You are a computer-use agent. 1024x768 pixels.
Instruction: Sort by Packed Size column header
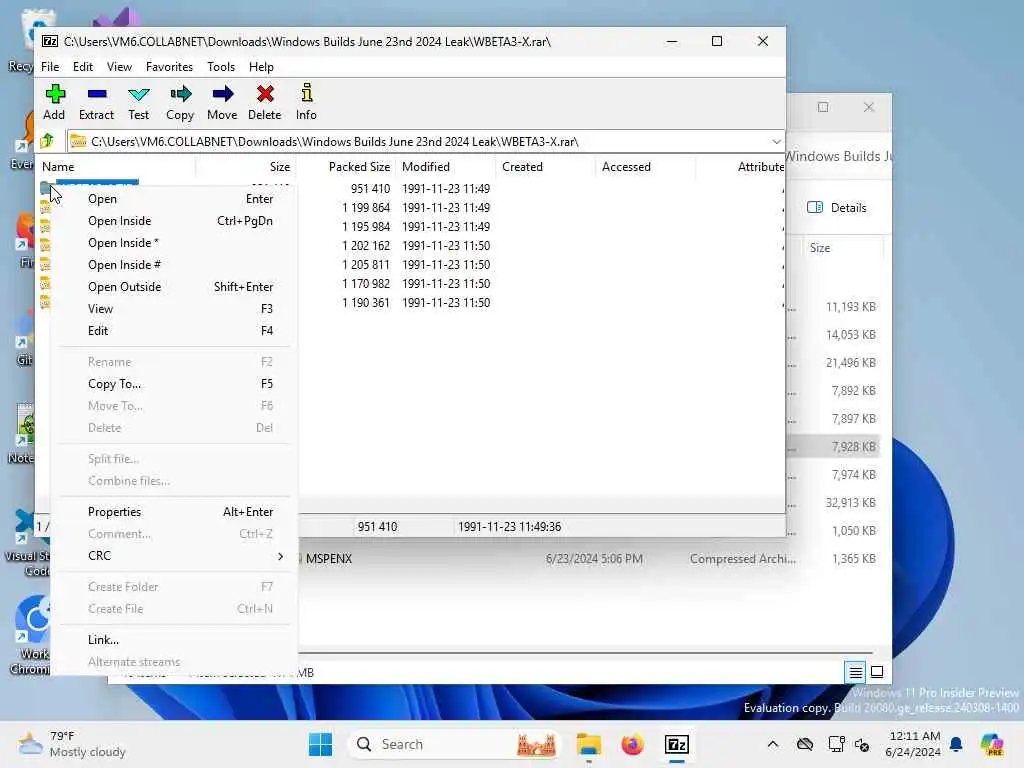(345, 167)
